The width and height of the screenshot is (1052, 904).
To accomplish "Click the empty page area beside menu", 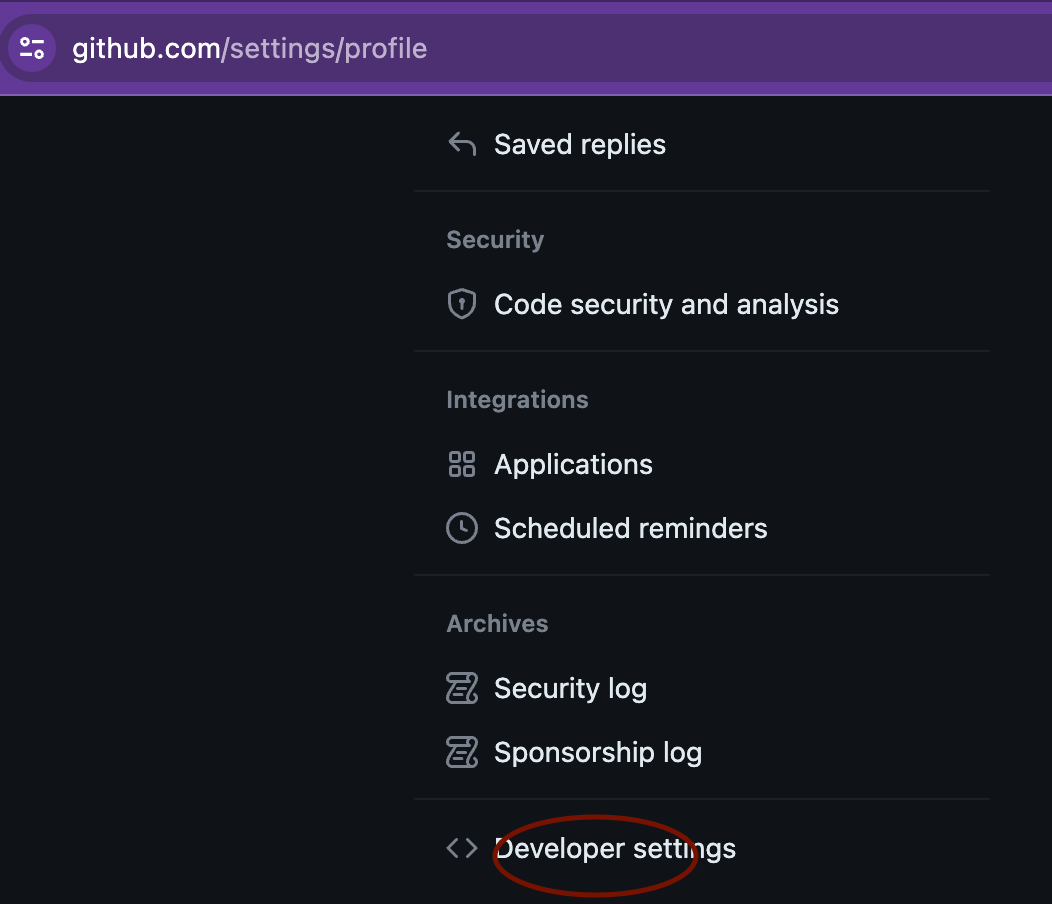I will point(201,497).
